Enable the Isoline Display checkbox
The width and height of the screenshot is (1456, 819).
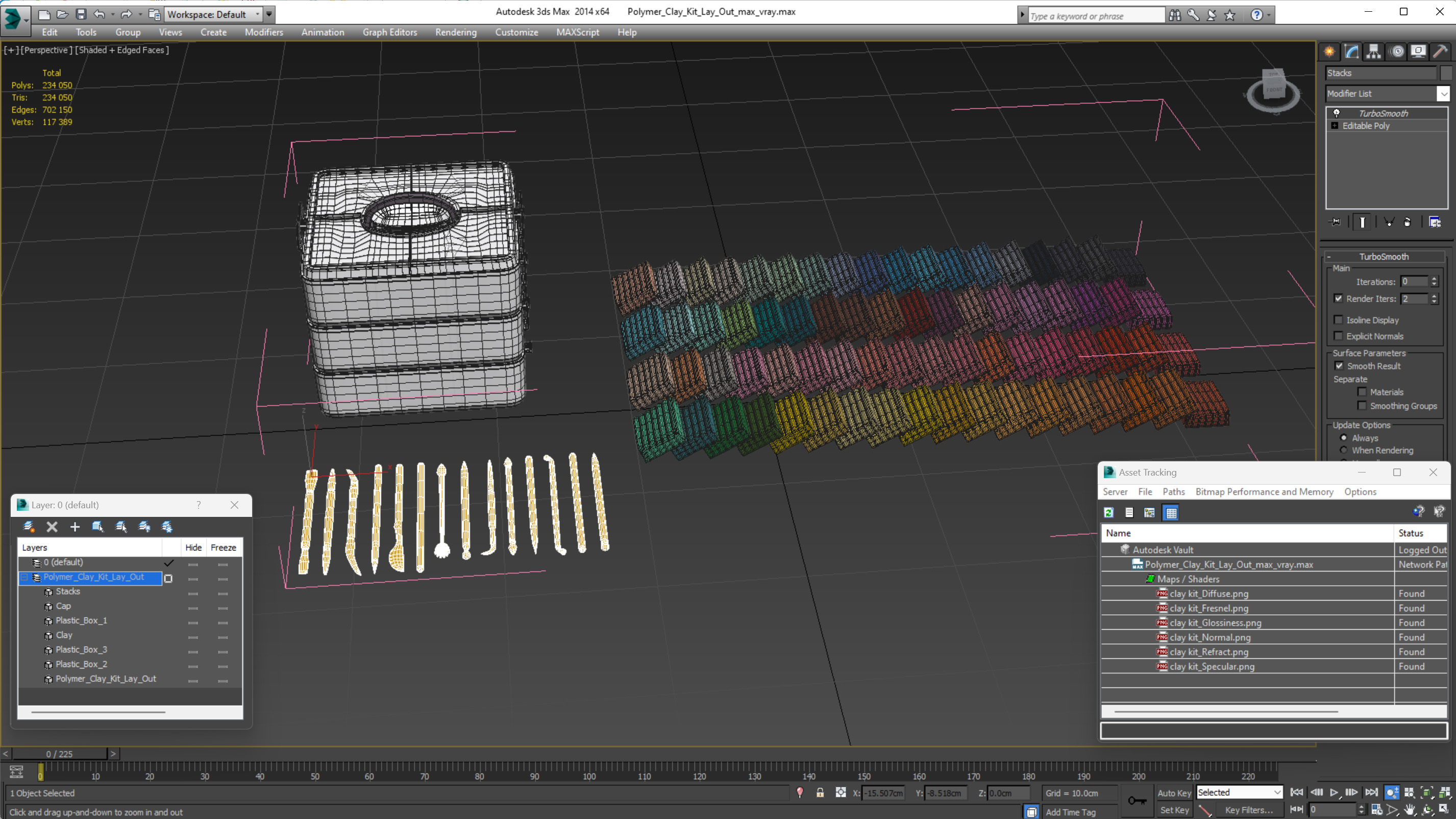pos(1338,320)
